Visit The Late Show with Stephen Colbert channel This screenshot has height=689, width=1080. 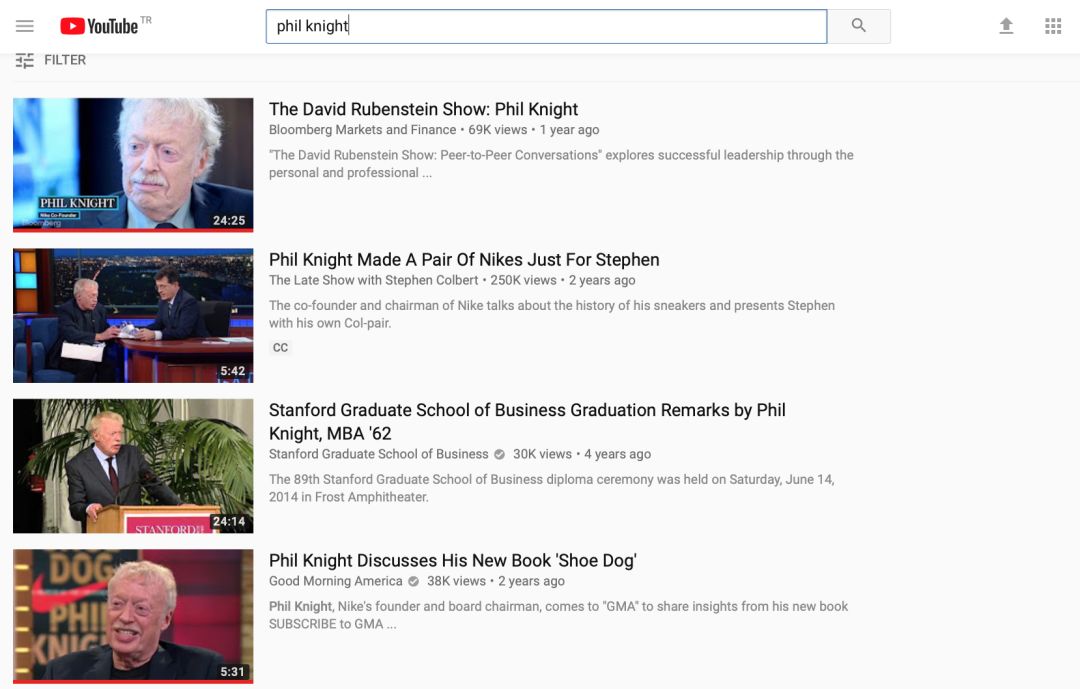pos(373,280)
